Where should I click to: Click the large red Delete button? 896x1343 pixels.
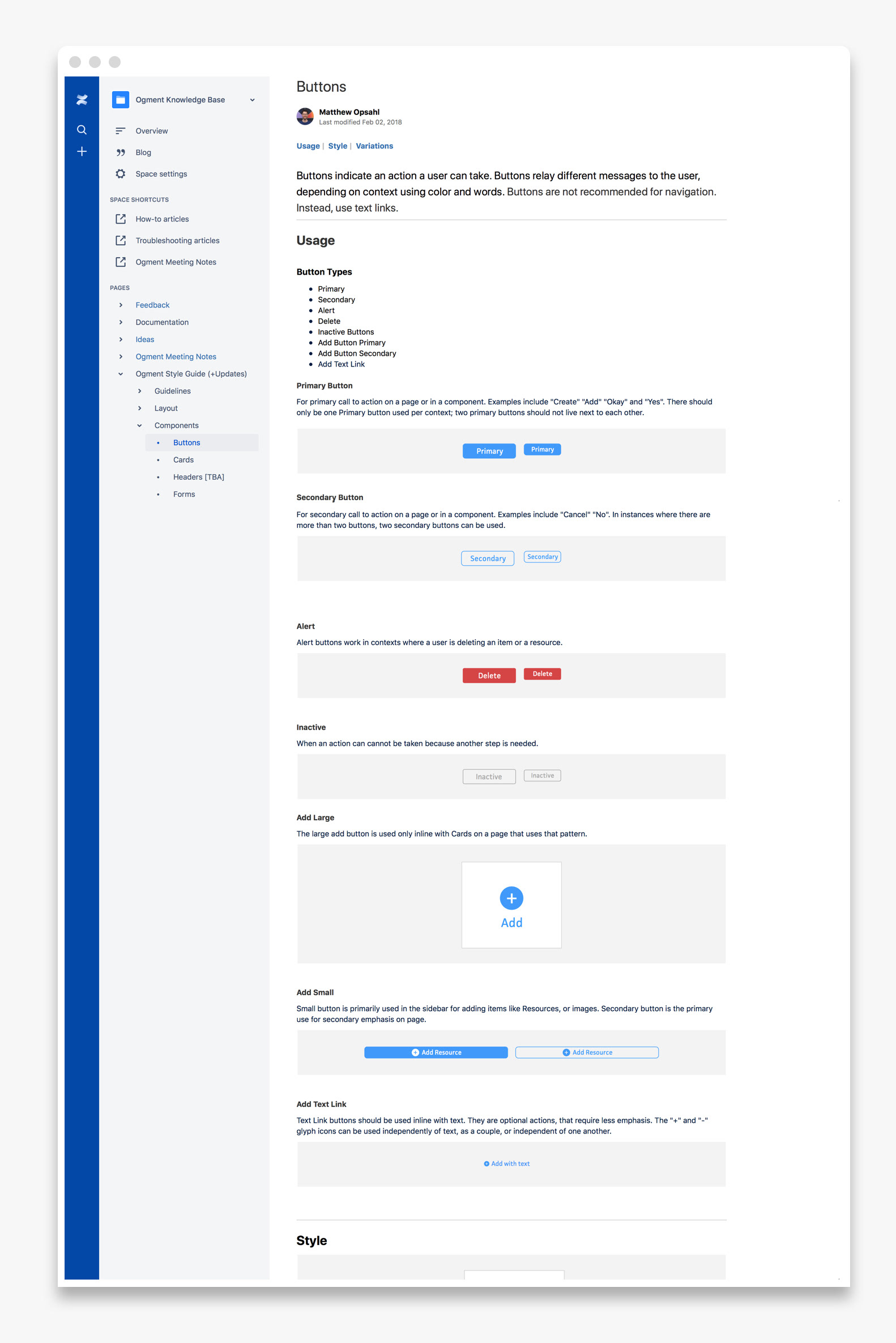click(x=489, y=676)
